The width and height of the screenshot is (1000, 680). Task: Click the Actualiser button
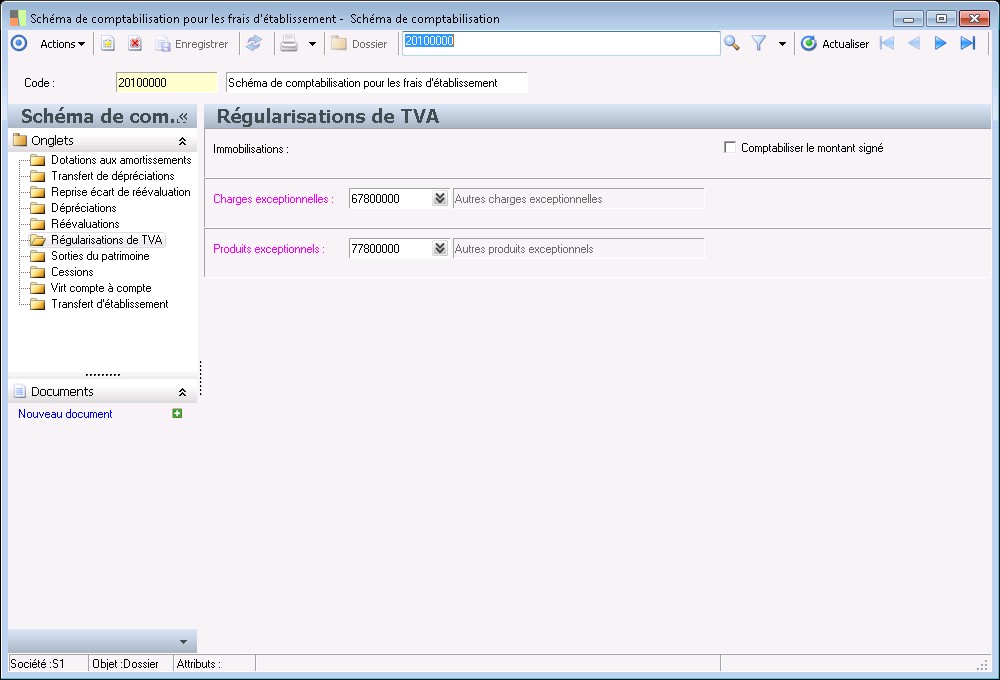[x=835, y=44]
